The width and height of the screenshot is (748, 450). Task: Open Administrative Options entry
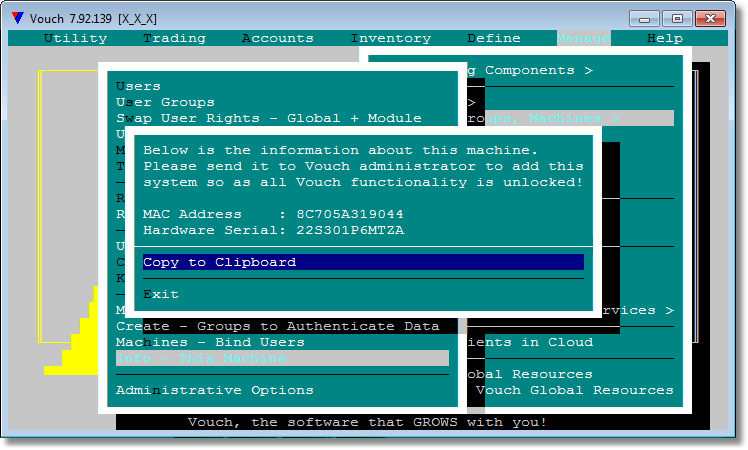click(x=215, y=390)
